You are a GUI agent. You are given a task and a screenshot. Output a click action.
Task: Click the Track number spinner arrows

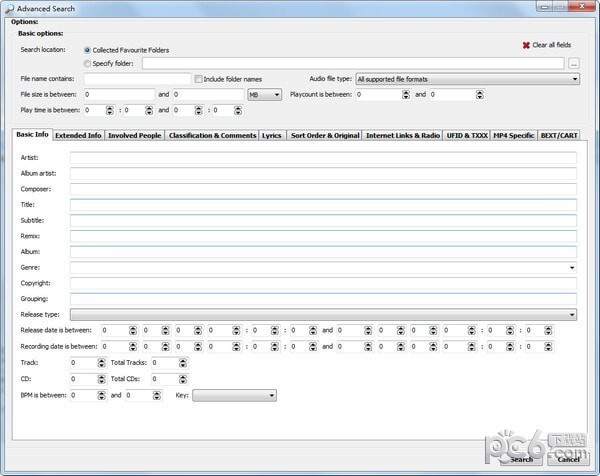(x=101, y=363)
